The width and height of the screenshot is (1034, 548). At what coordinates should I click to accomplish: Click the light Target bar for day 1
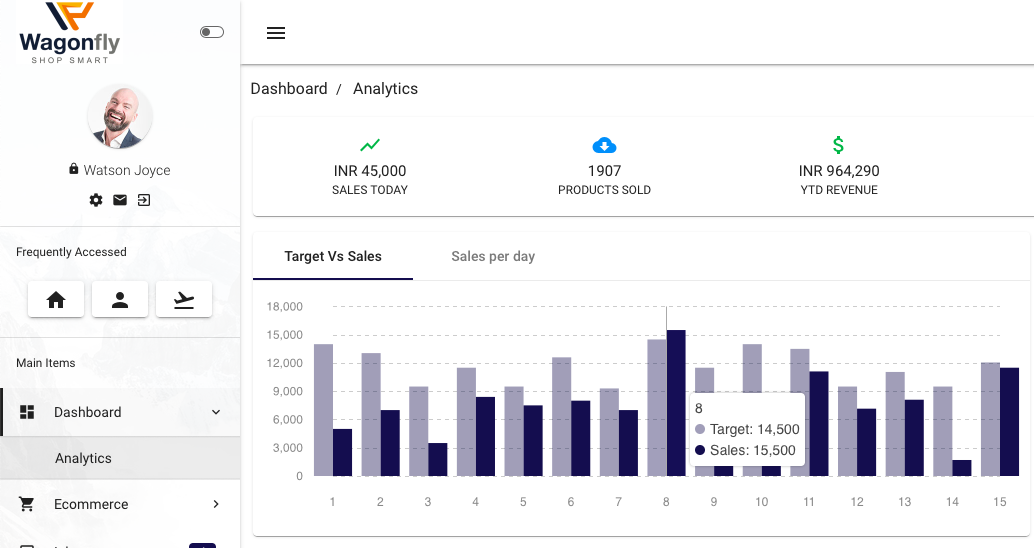tap(323, 410)
